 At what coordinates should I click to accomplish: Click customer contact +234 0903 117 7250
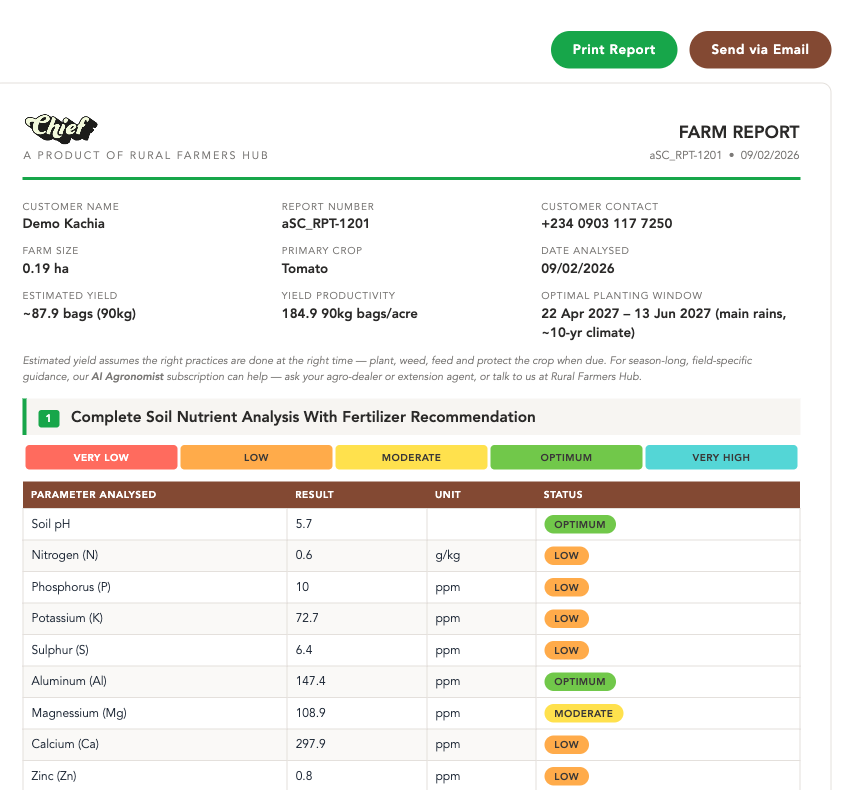pyautogui.click(x=606, y=223)
